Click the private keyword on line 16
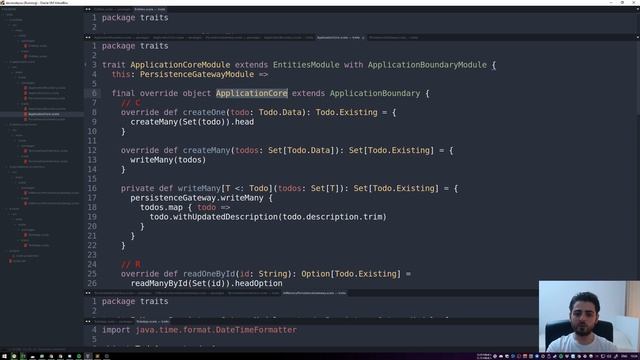Screen dimensions: 640x360 point(137,188)
